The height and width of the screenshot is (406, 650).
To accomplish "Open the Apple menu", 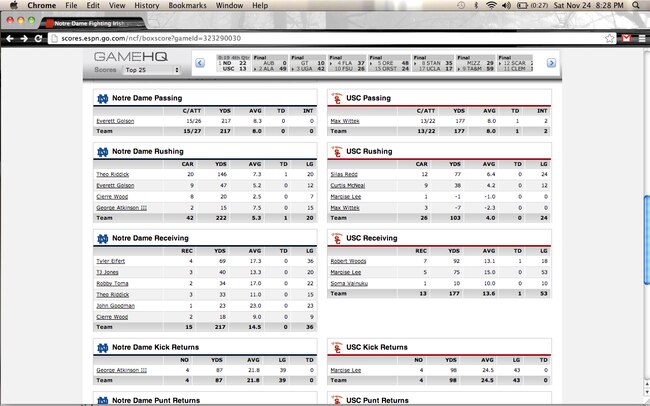I will point(14,5).
